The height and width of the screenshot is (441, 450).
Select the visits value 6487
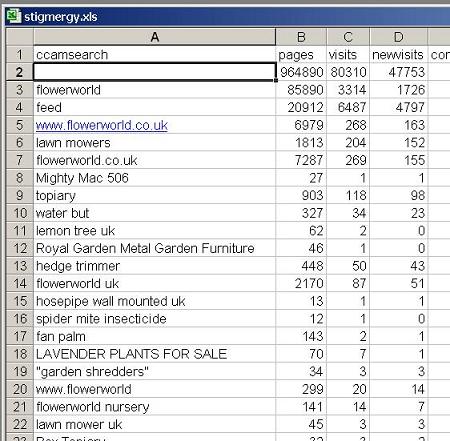348,108
